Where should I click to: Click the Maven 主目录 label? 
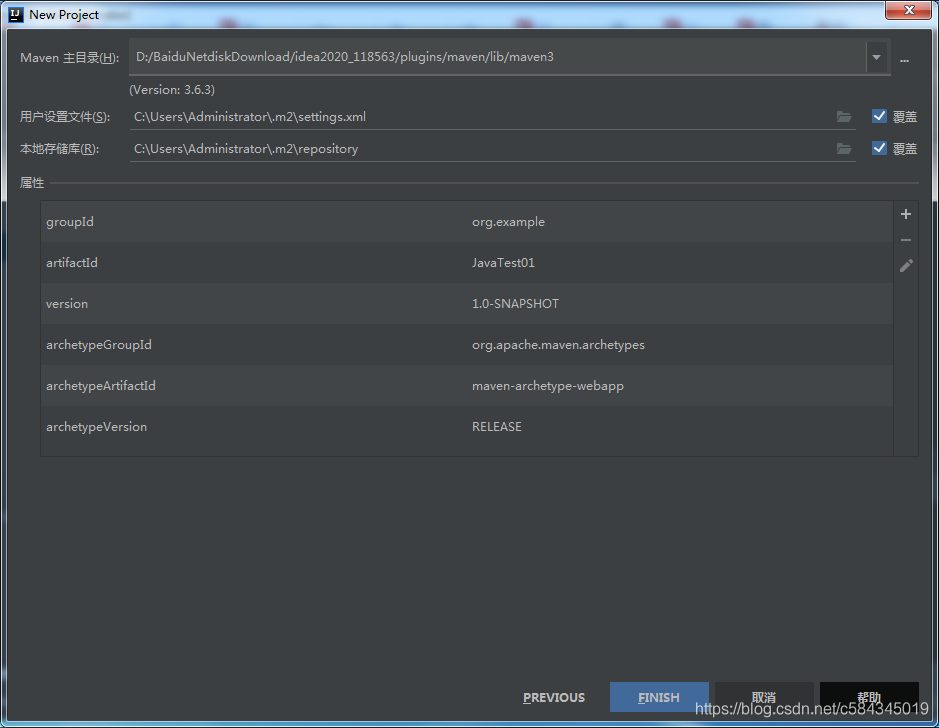coord(69,58)
